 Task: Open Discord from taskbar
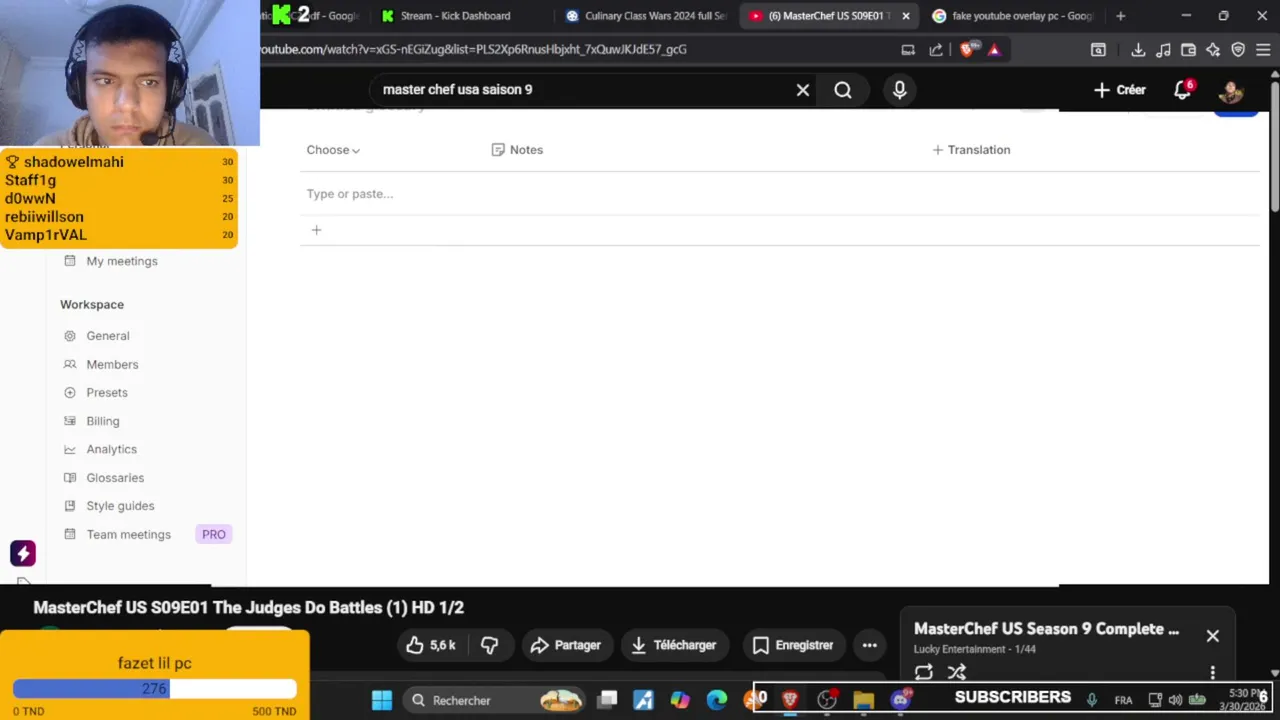pos(901,700)
